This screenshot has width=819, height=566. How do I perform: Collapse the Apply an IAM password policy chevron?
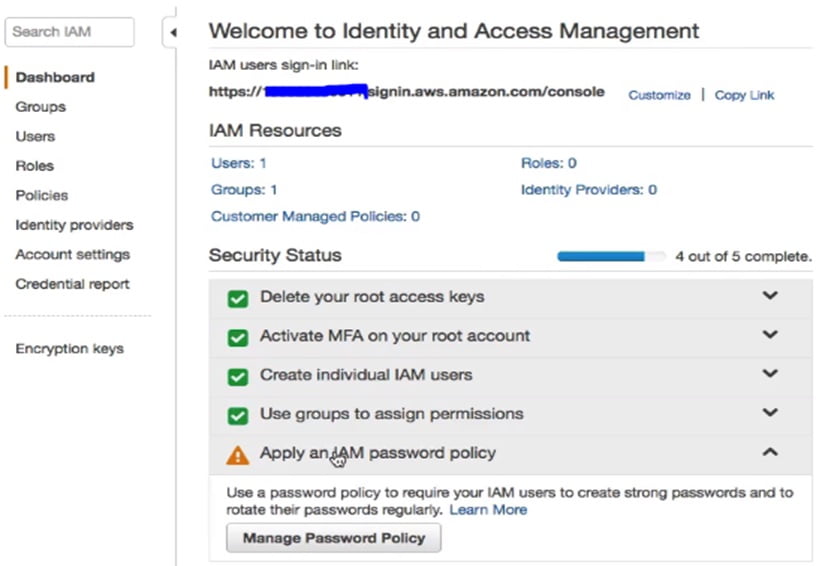click(770, 452)
